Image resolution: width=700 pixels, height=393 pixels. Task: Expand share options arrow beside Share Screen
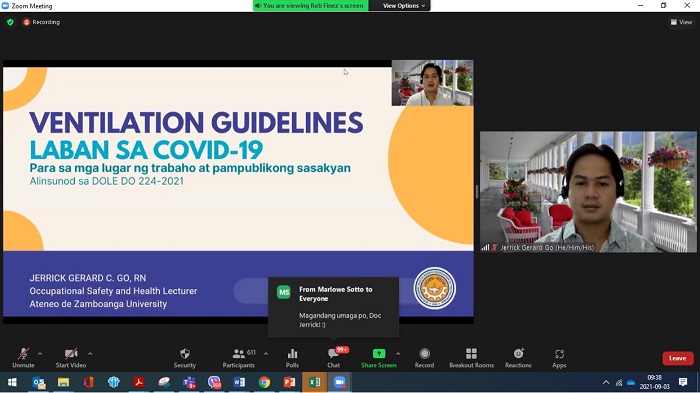coord(398,354)
